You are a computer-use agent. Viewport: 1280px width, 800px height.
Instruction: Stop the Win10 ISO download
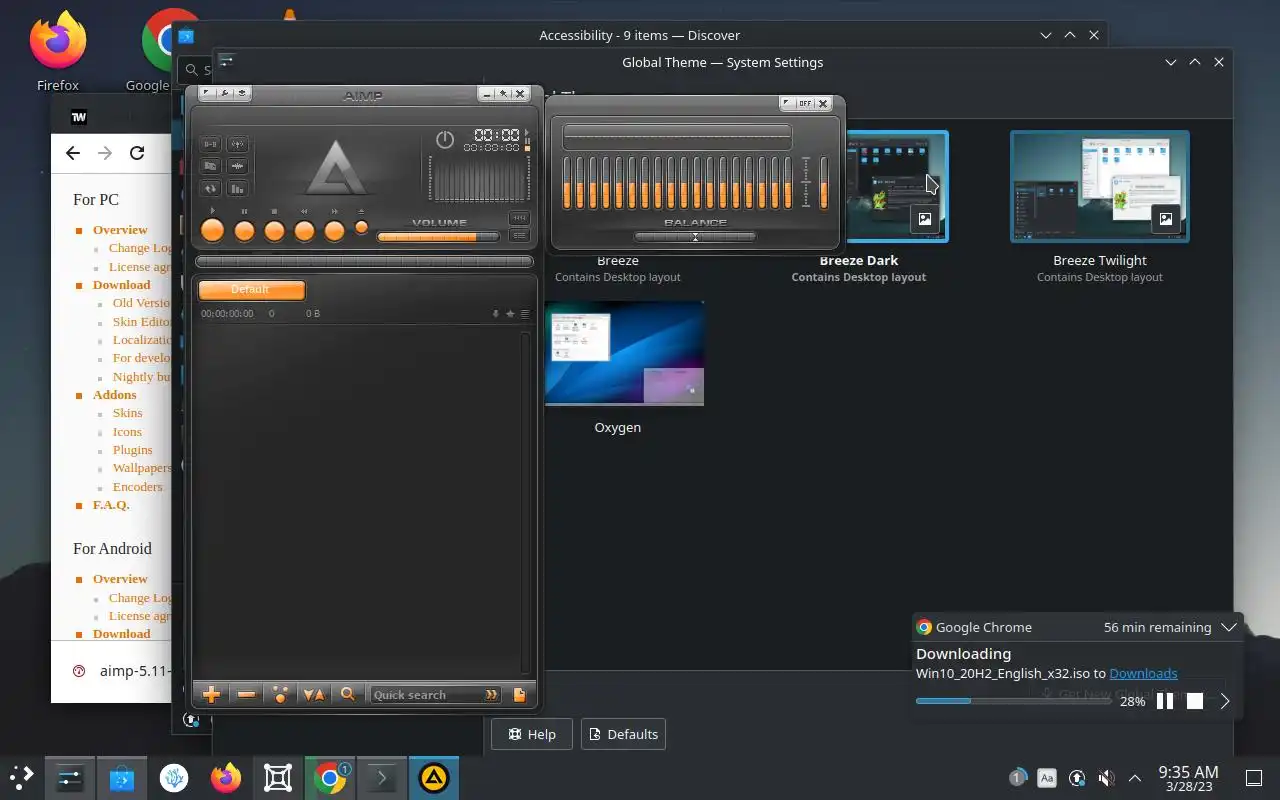pos(1194,701)
